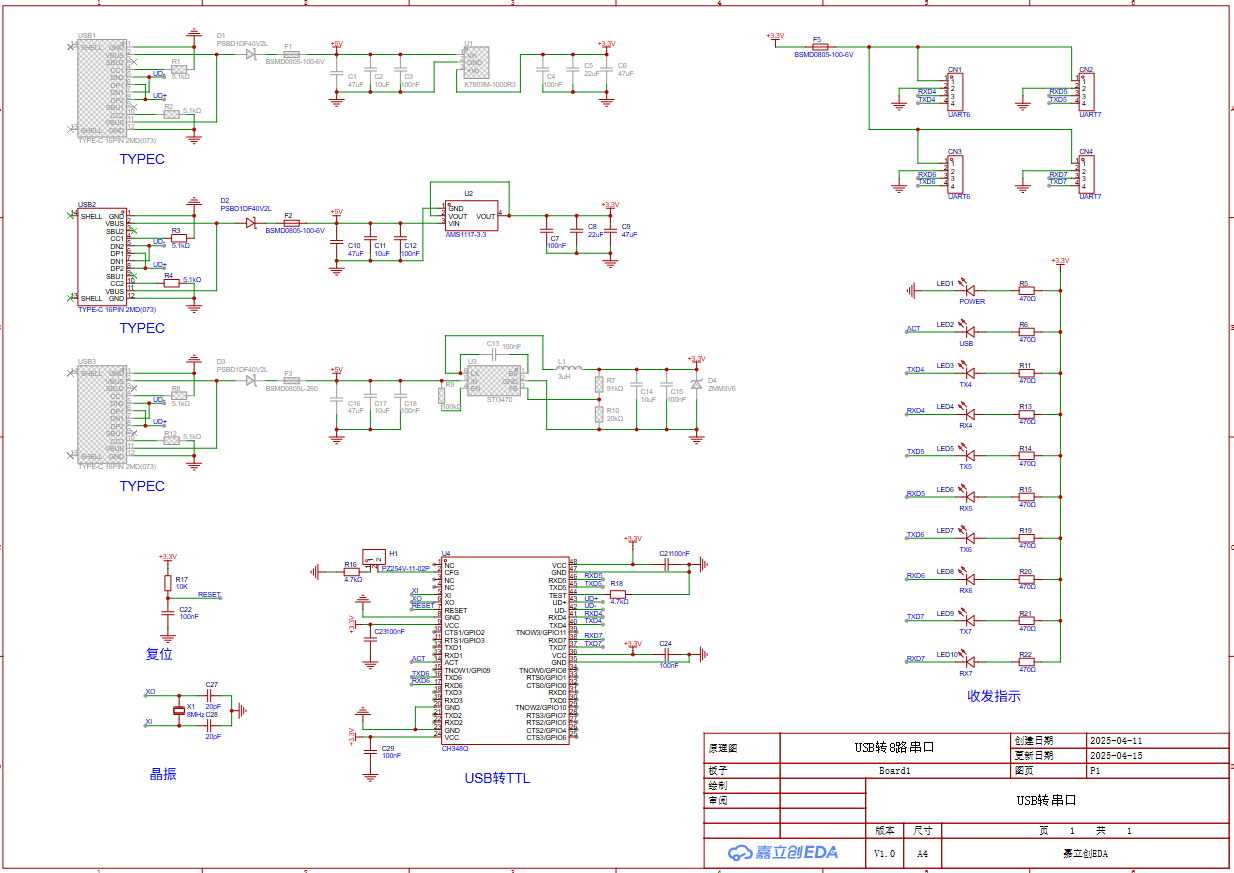Click the 'USB转TTL' section label
Viewport: 1234px width, 873px height.
click(498, 778)
